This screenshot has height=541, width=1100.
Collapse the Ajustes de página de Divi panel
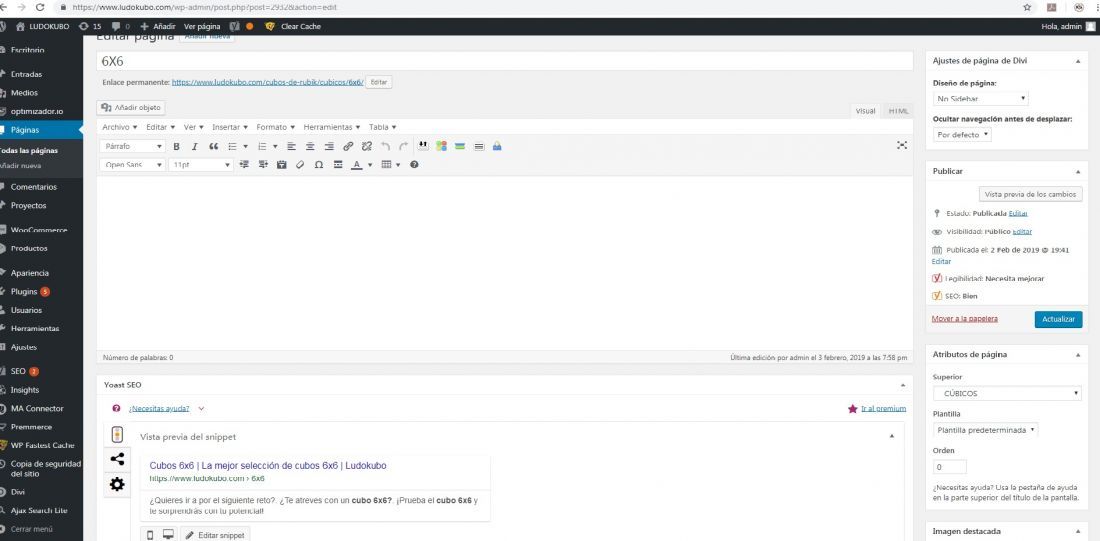[1078, 61]
